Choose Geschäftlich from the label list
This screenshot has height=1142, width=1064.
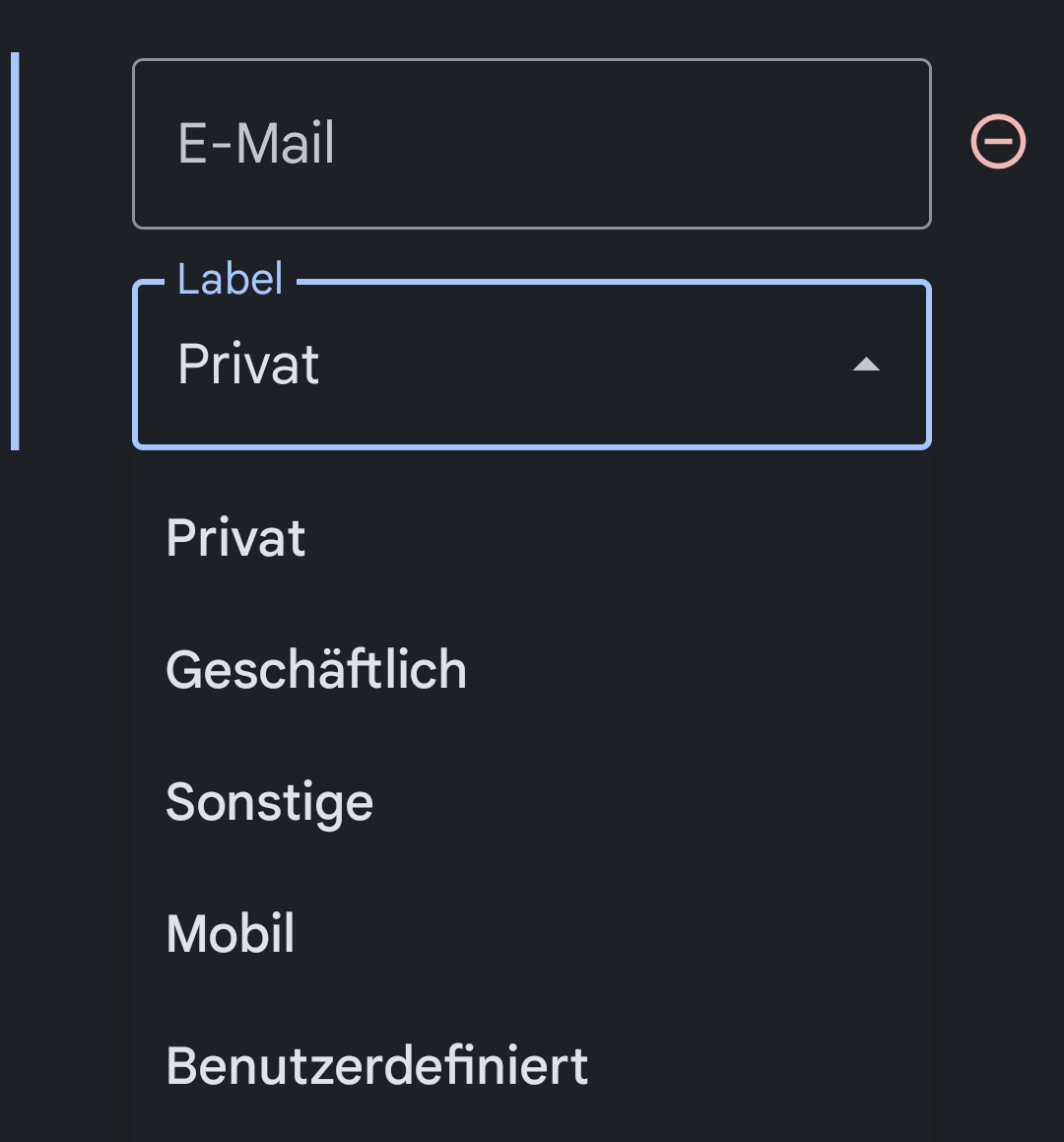pyautogui.click(x=316, y=670)
